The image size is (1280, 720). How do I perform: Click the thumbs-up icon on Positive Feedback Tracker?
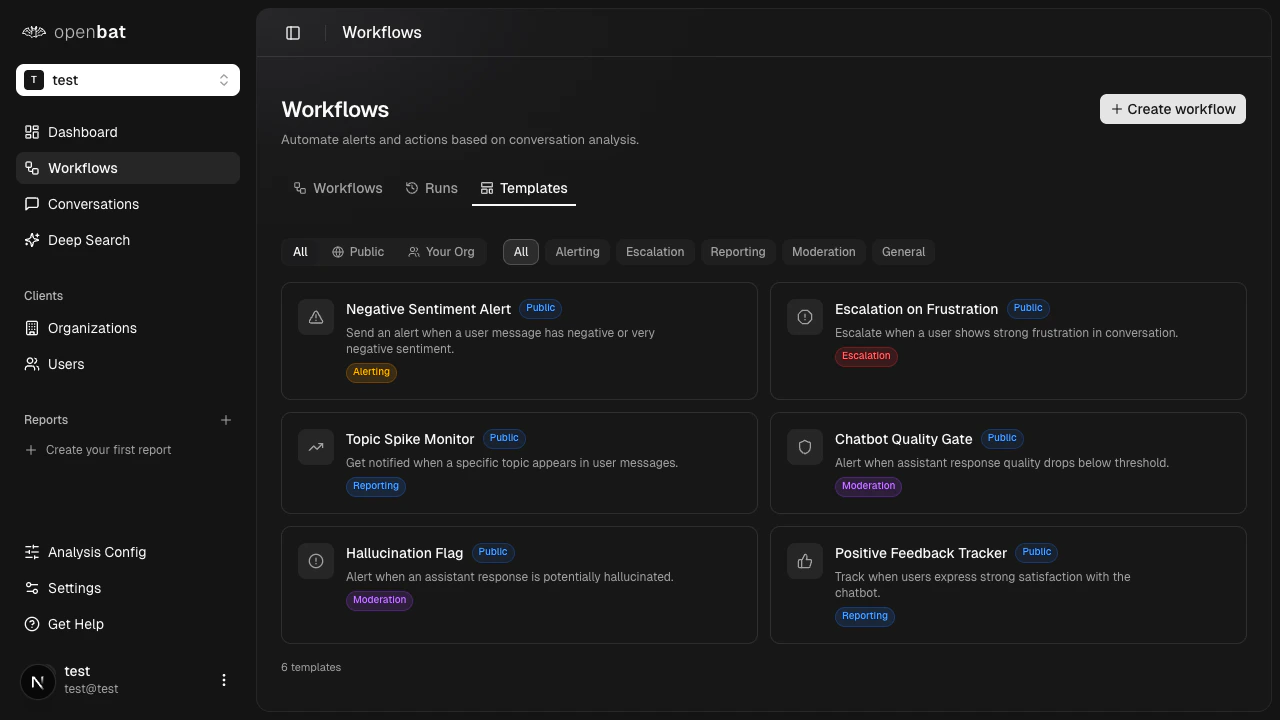[805, 561]
